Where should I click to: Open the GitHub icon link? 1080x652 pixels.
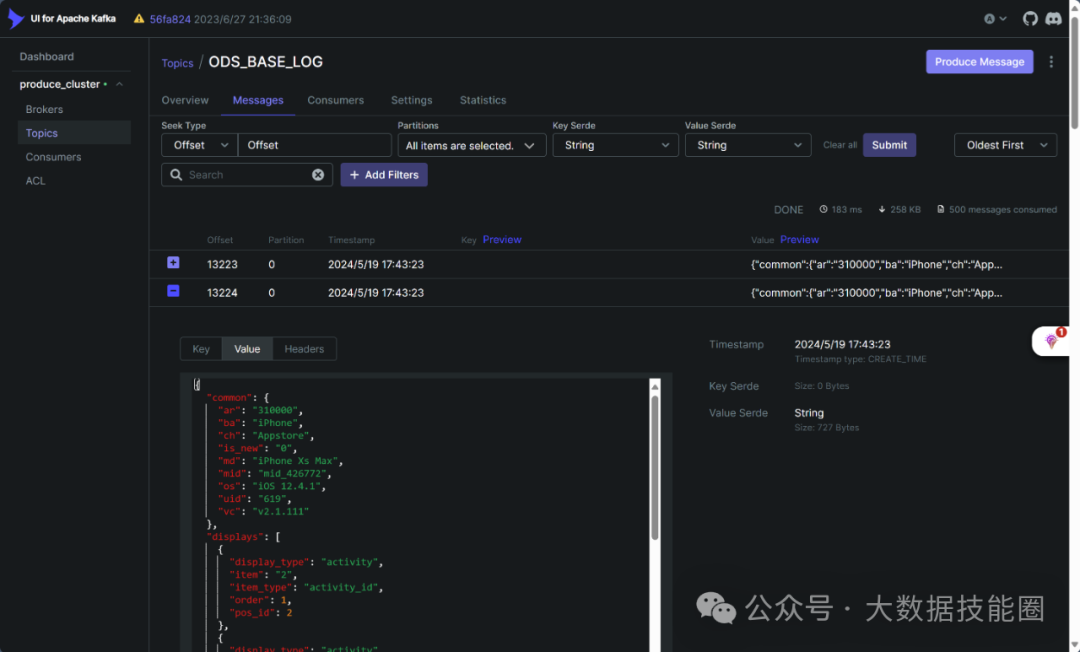click(1030, 19)
